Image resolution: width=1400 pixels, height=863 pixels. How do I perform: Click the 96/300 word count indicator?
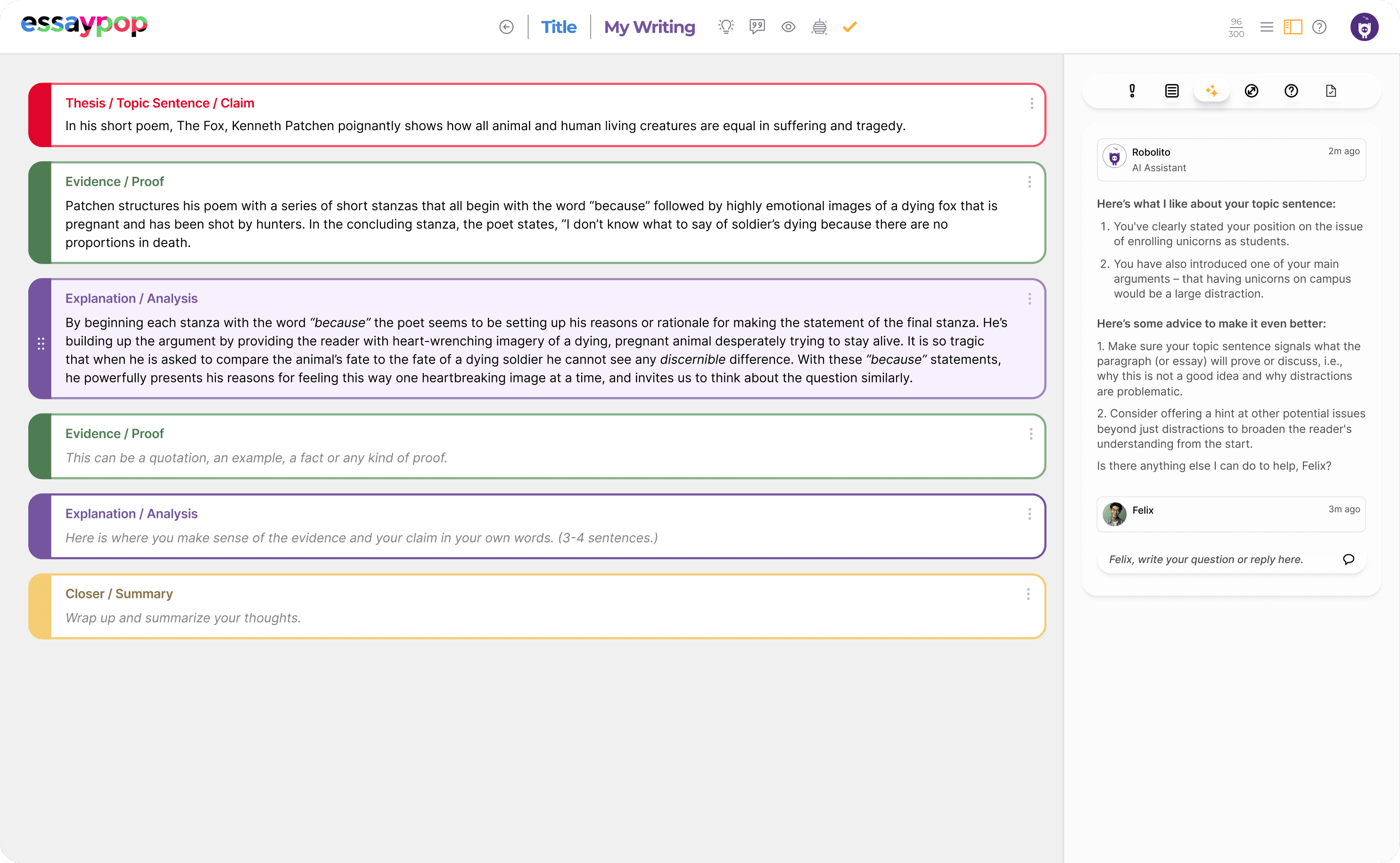1235,27
